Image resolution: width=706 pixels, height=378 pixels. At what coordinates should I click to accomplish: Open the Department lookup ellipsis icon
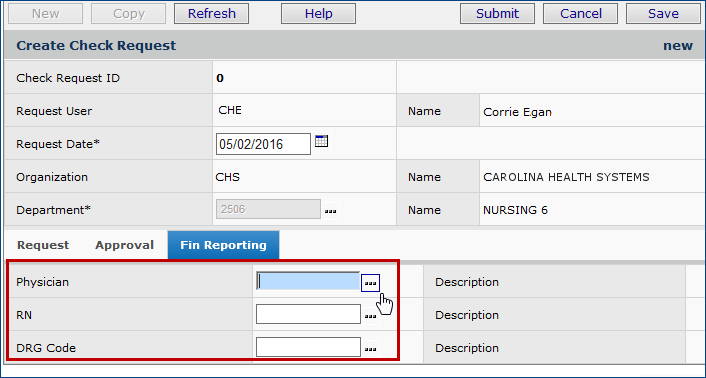pos(330,211)
